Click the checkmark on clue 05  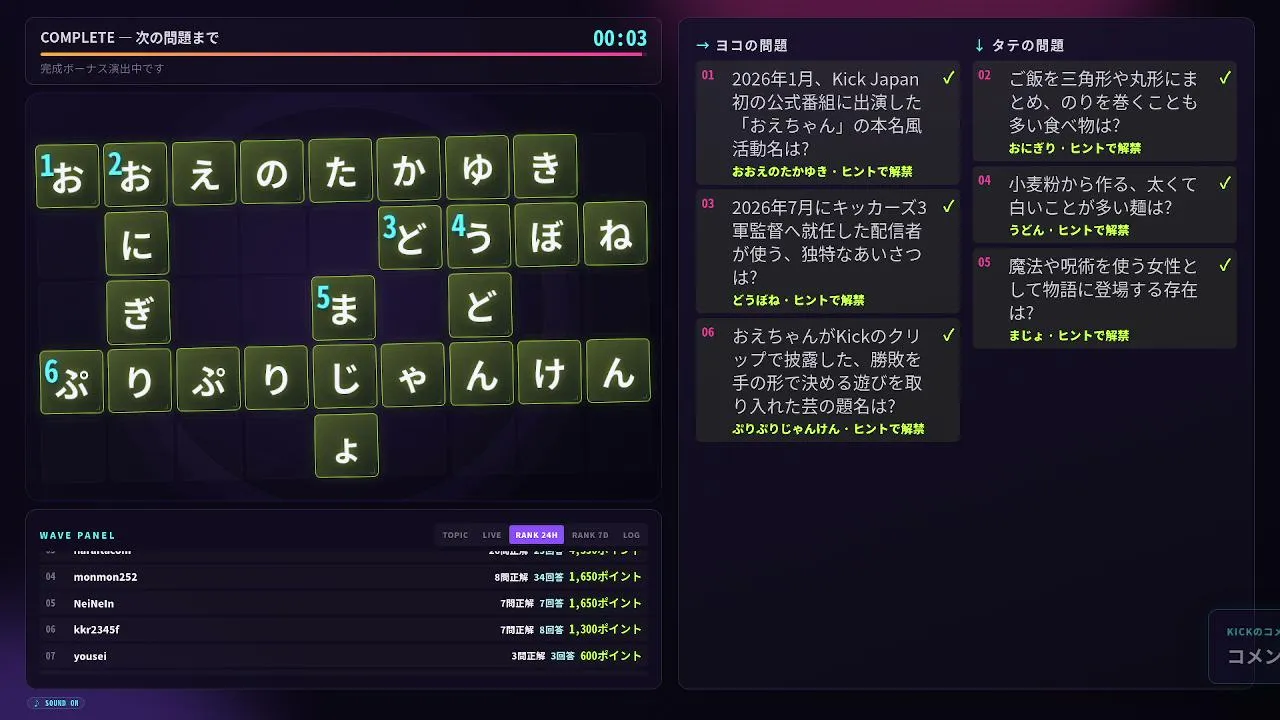1225,266
